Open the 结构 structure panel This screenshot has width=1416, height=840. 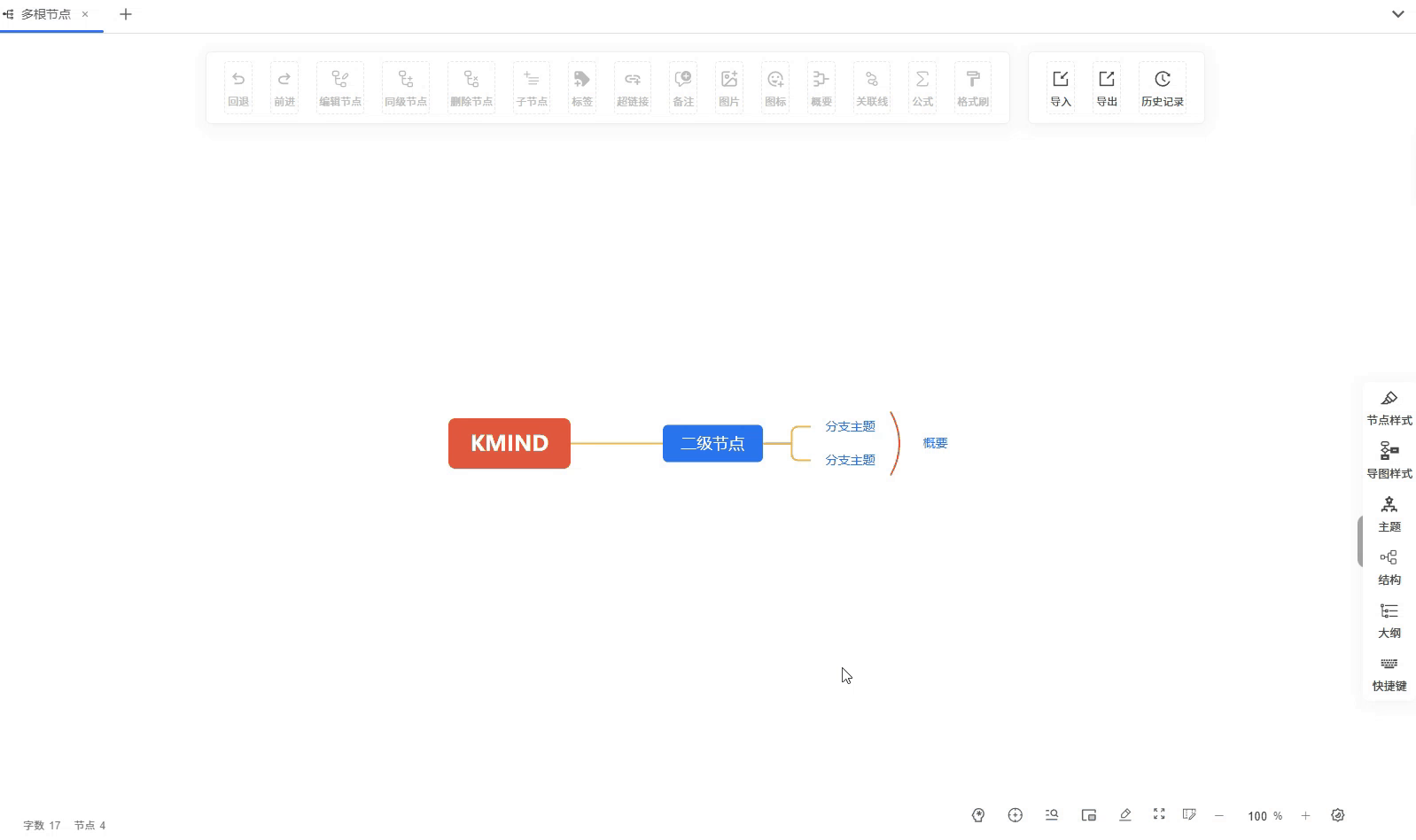1389,568
